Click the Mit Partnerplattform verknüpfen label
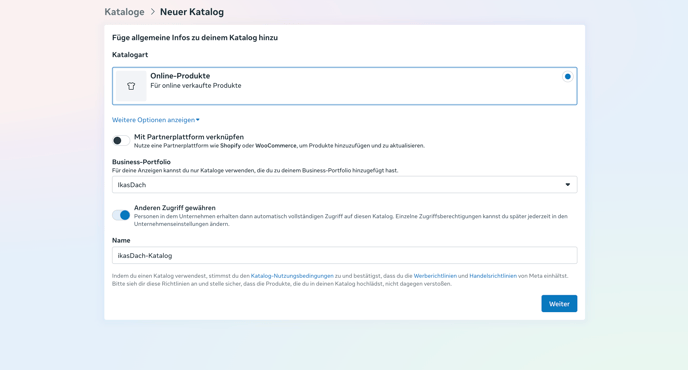The width and height of the screenshot is (688, 370). coord(189,137)
